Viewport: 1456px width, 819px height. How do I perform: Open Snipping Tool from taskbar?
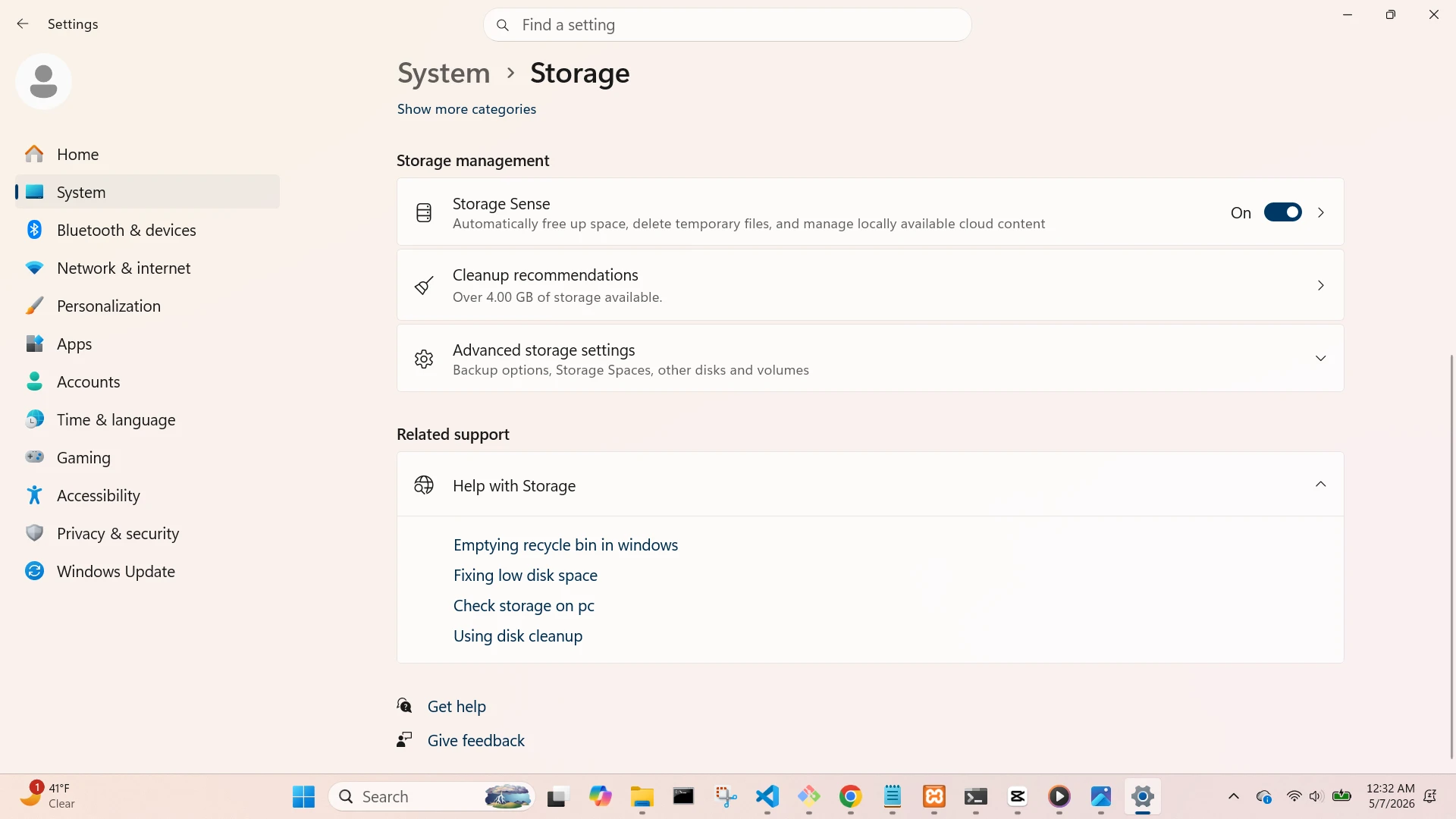click(x=726, y=796)
